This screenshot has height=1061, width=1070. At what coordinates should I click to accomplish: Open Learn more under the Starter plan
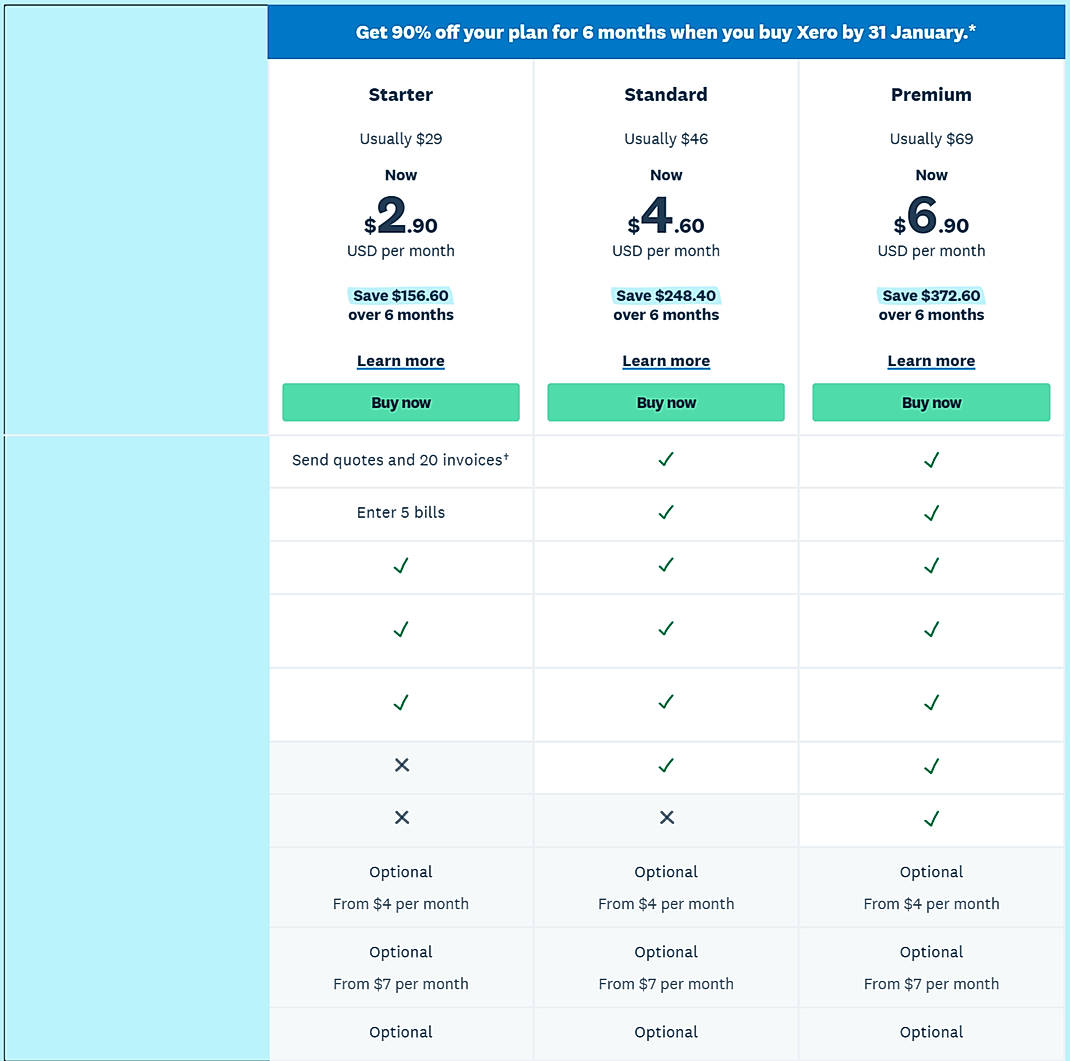coord(401,361)
